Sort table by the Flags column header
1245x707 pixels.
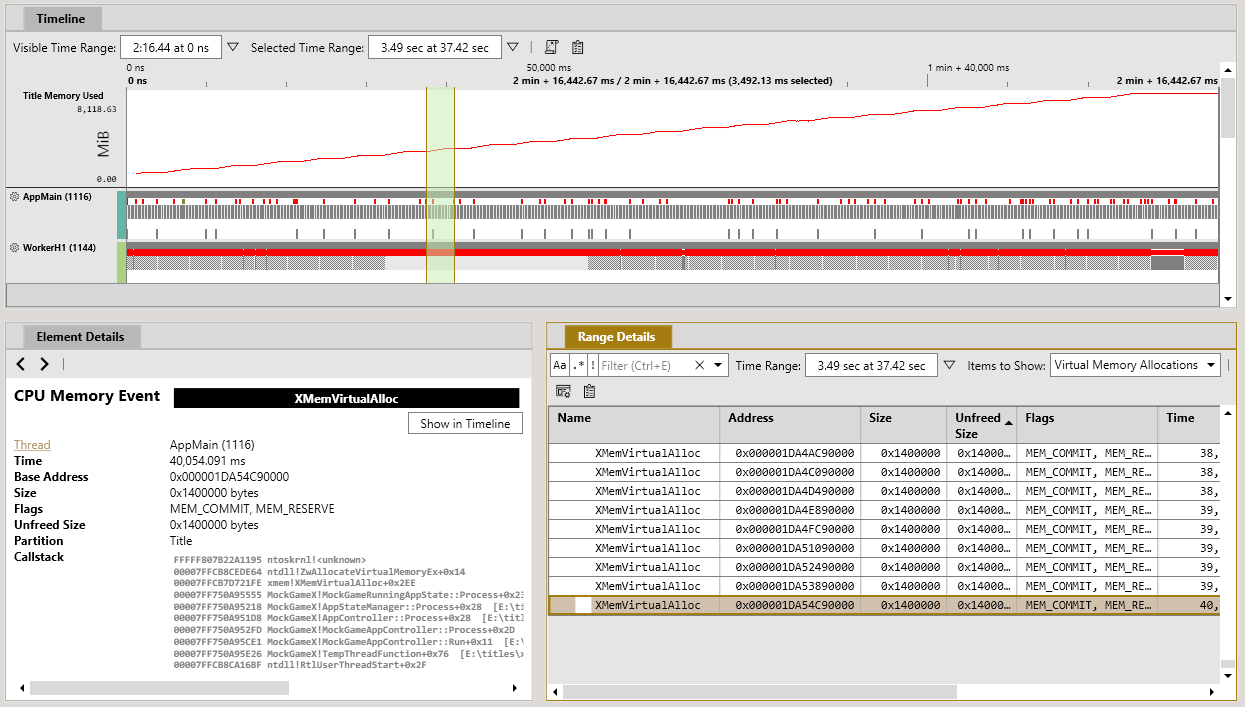(1088, 424)
